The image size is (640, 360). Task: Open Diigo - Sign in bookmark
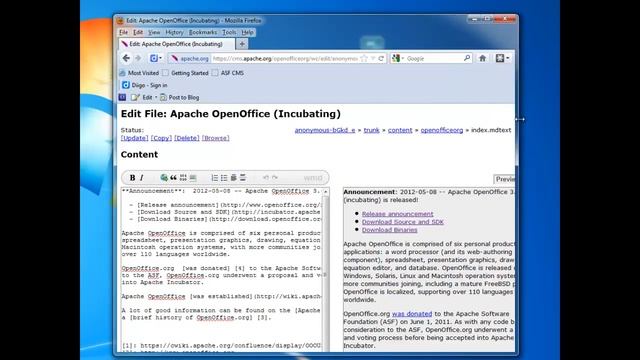pos(144,85)
